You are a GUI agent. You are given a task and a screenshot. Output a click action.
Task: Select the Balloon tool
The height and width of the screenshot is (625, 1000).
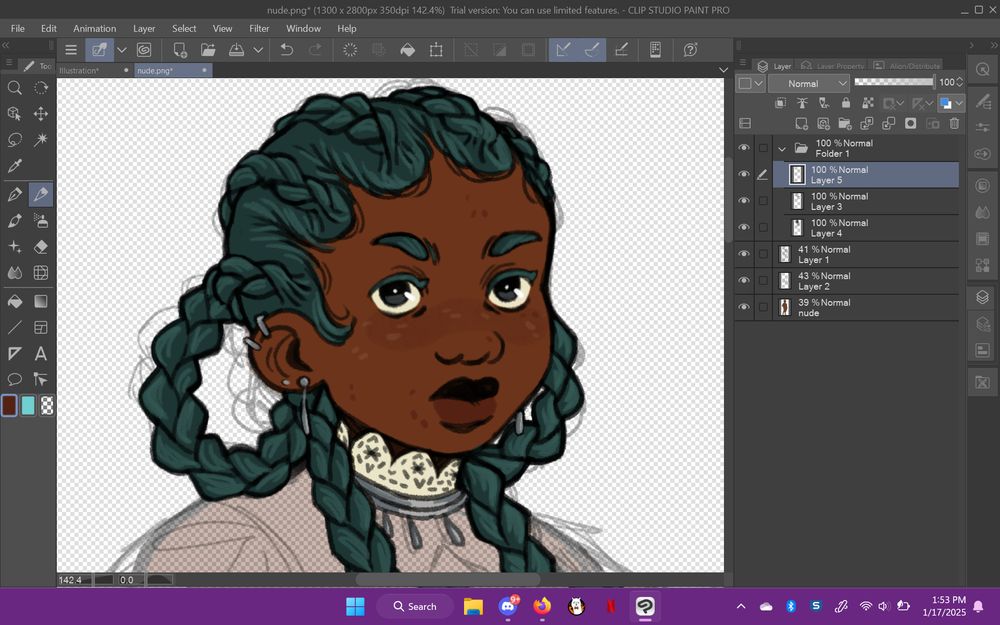coord(14,379)
